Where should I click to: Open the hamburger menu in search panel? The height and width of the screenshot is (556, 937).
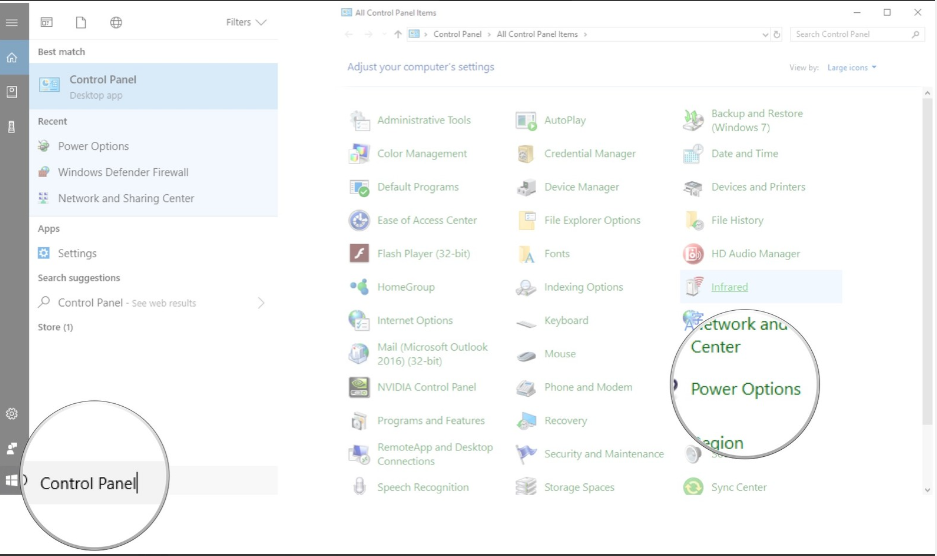tap(12, 22)
